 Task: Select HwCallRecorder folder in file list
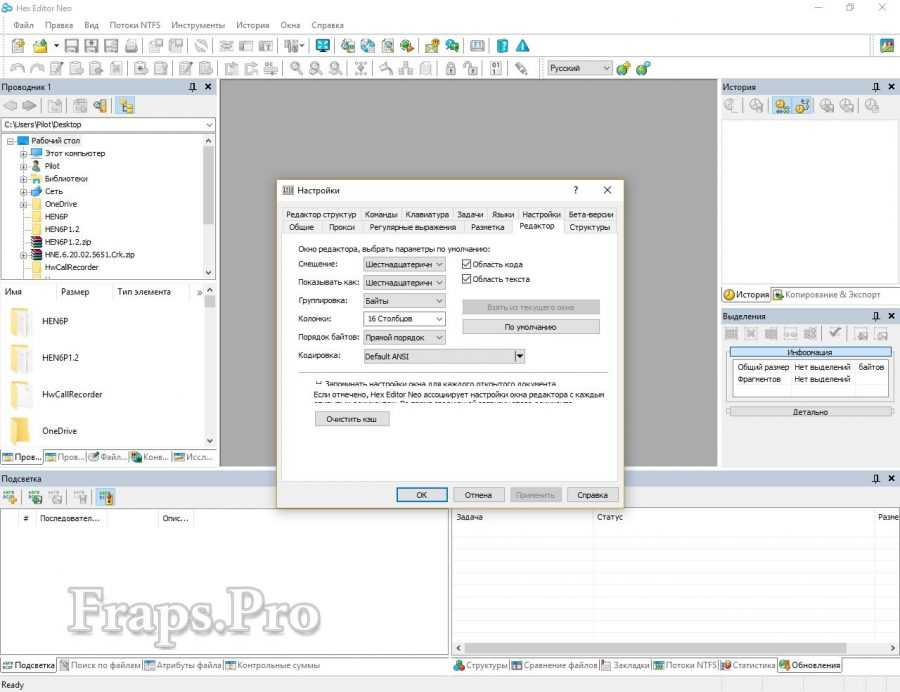[x=72, y=394]
